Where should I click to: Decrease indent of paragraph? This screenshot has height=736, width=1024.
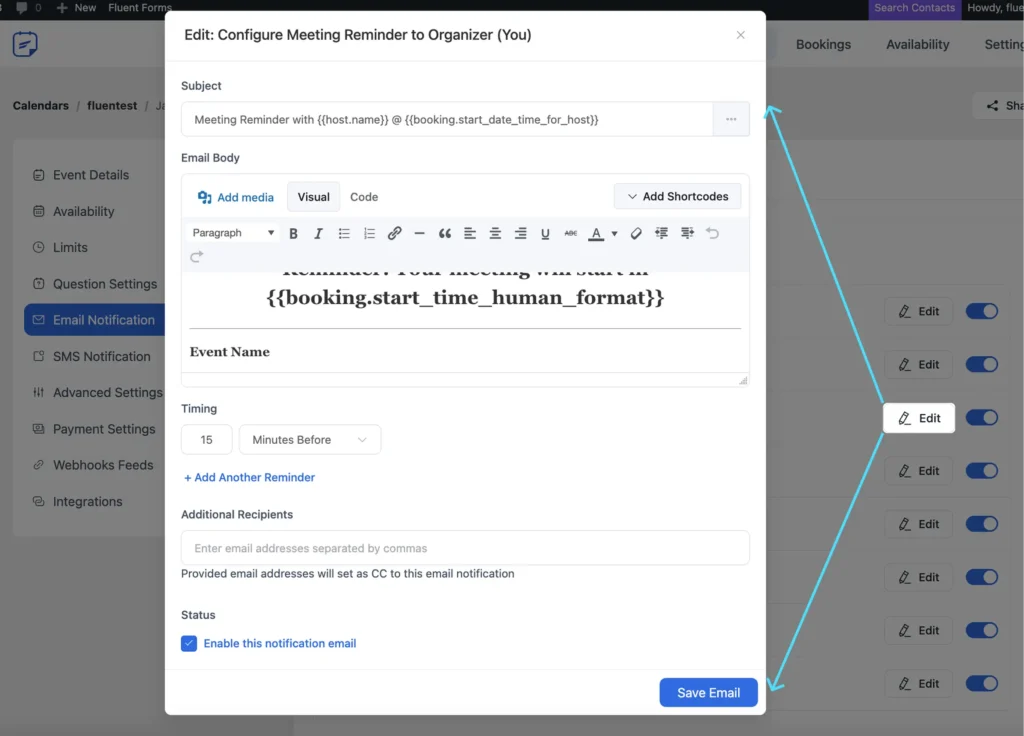tap(662, 233)
